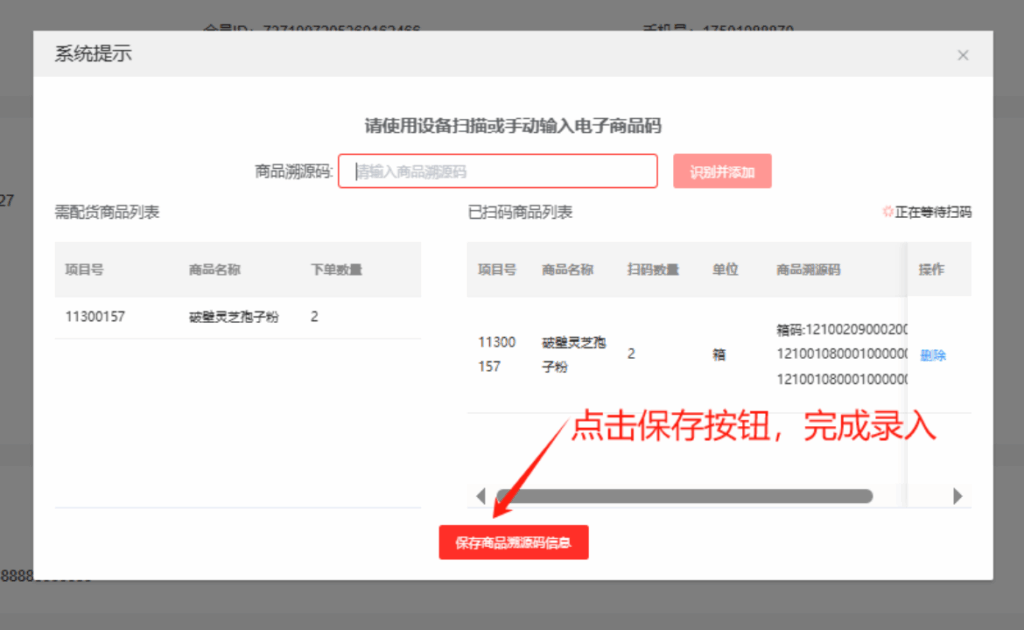Select 破壁灵芝孢子粉 in the 需配货商品列表 table
The width and height of the screenshot is (1024, 630).
(233, 317)
